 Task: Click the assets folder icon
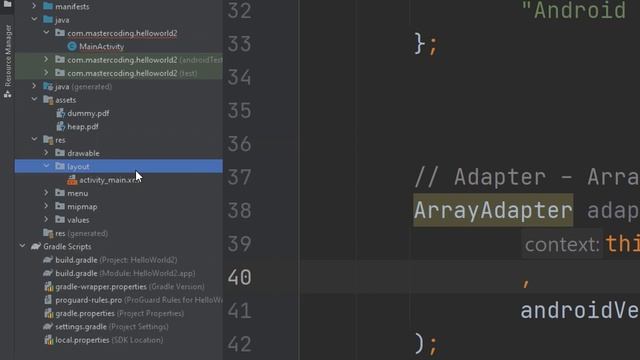(48, 100)
